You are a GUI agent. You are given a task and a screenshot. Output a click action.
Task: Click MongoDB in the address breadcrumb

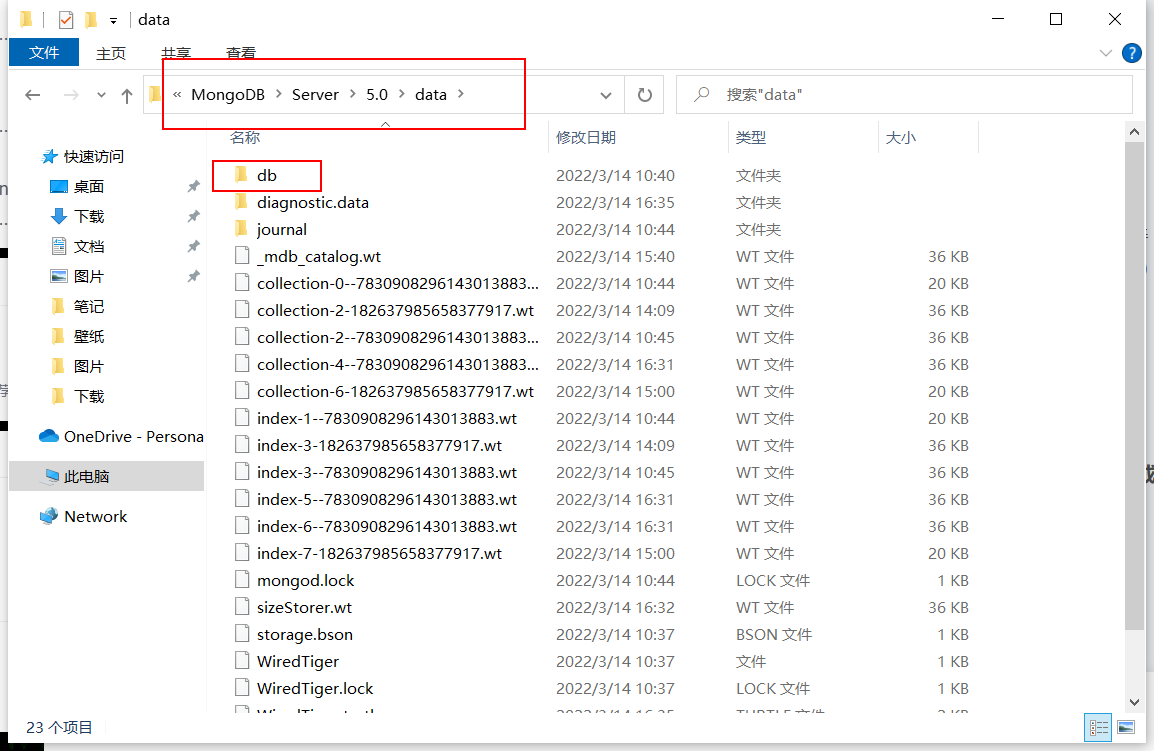[228, 95]
